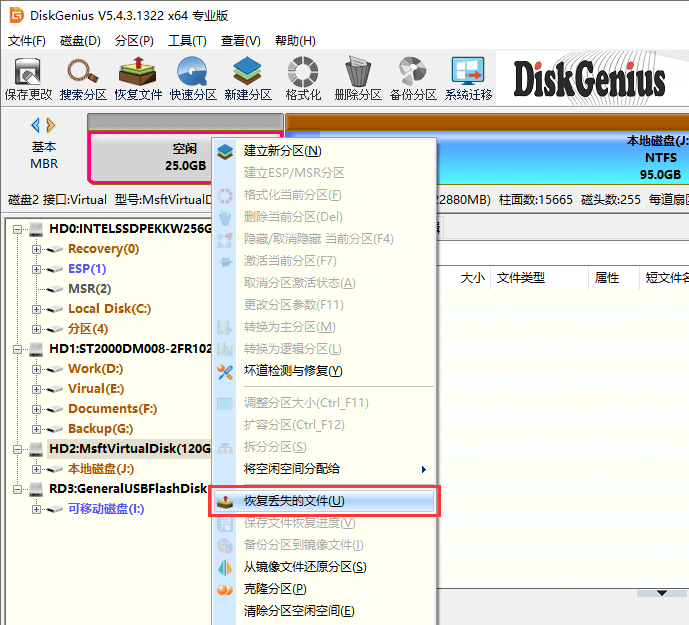
Task: Choose 从镜像文件还原分区(S) menu entry
Action: 324,567
